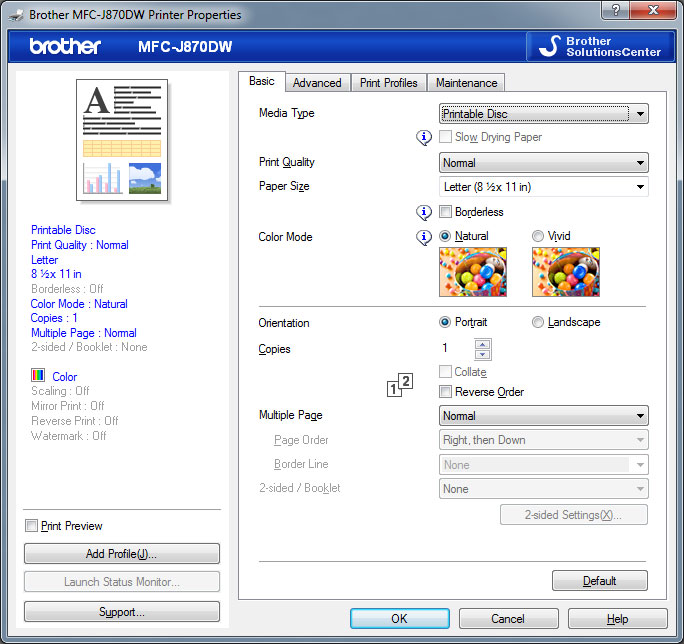Click the Natural color mode sample image
The width and height of the screenshot is (684, 644).
[x=473, y=272]
